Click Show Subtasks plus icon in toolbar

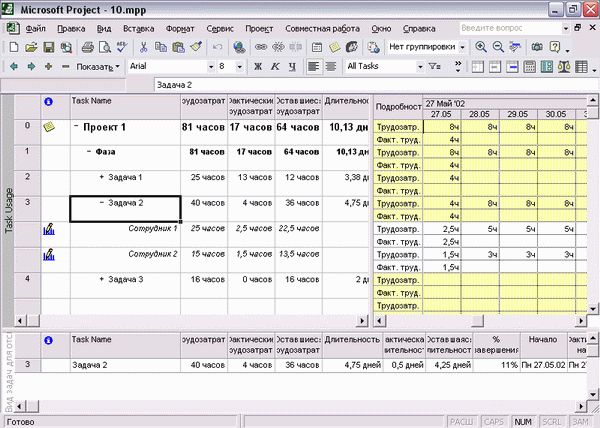(x=48, y=67)
